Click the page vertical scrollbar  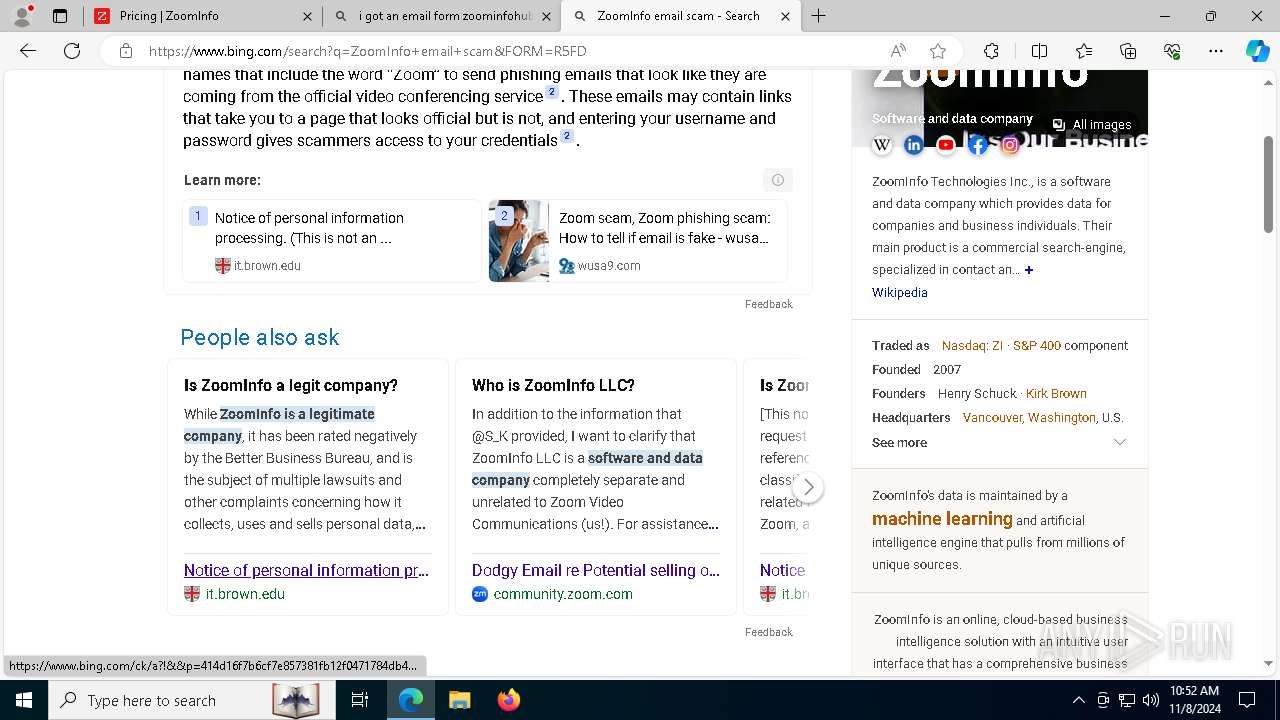(x=1269, y=185)
